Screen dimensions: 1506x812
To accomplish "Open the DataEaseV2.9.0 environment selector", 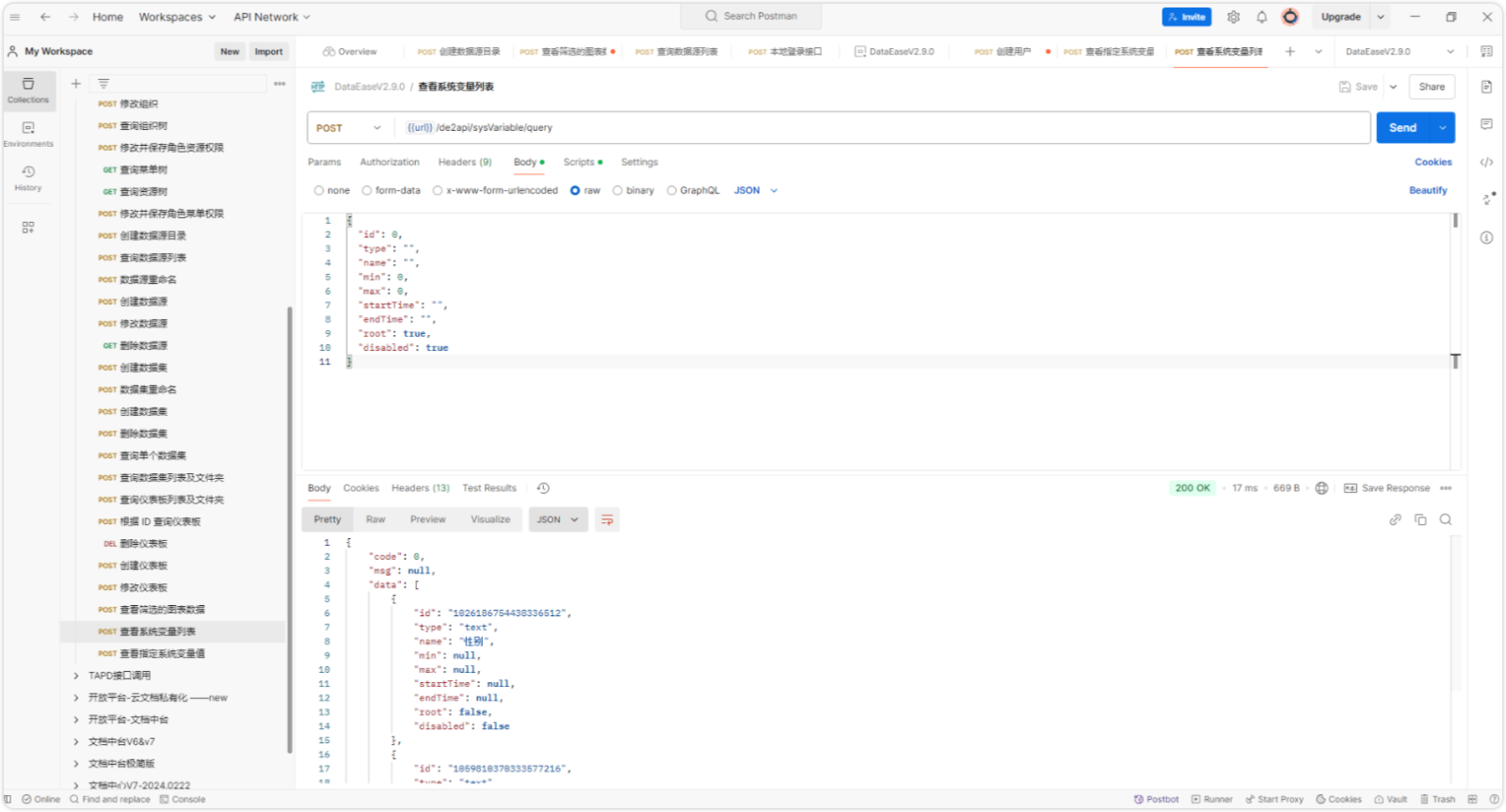I will (1400, 52).
